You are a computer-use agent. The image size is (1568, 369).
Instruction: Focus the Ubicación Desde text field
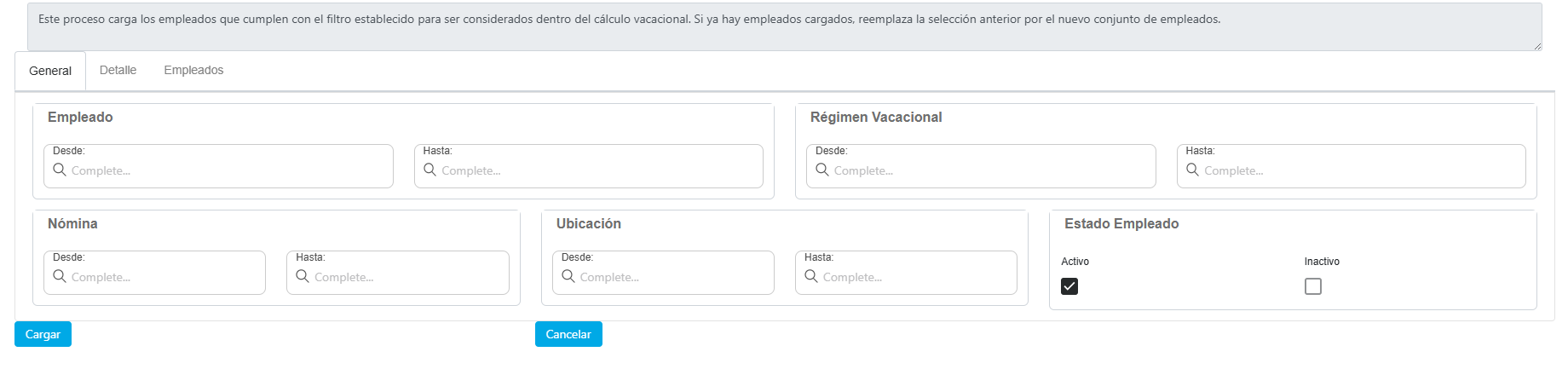[673, 278]
